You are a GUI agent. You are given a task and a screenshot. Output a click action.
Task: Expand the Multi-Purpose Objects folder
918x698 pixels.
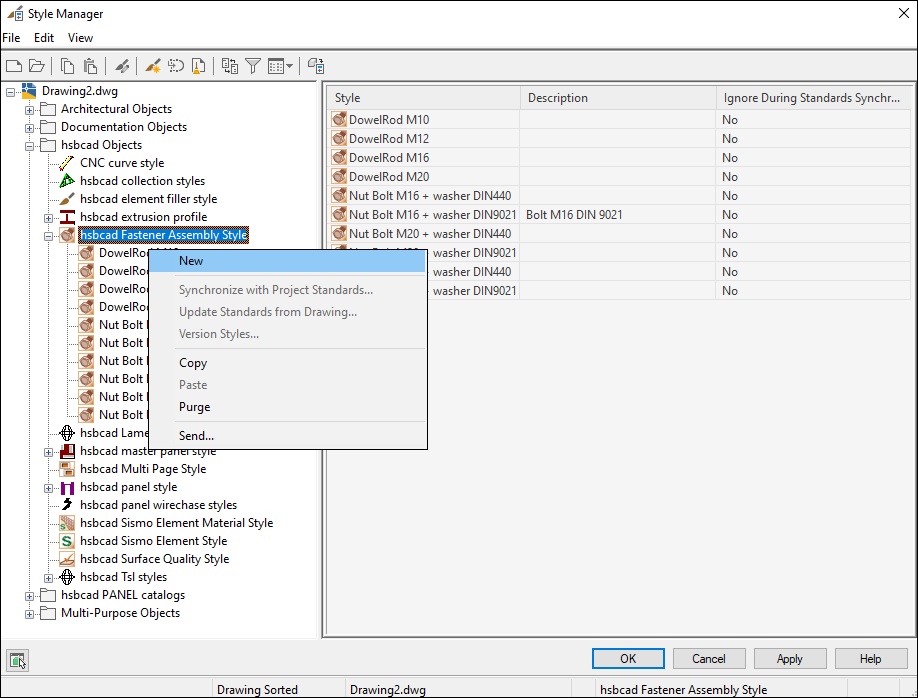(x=29, y=614)
